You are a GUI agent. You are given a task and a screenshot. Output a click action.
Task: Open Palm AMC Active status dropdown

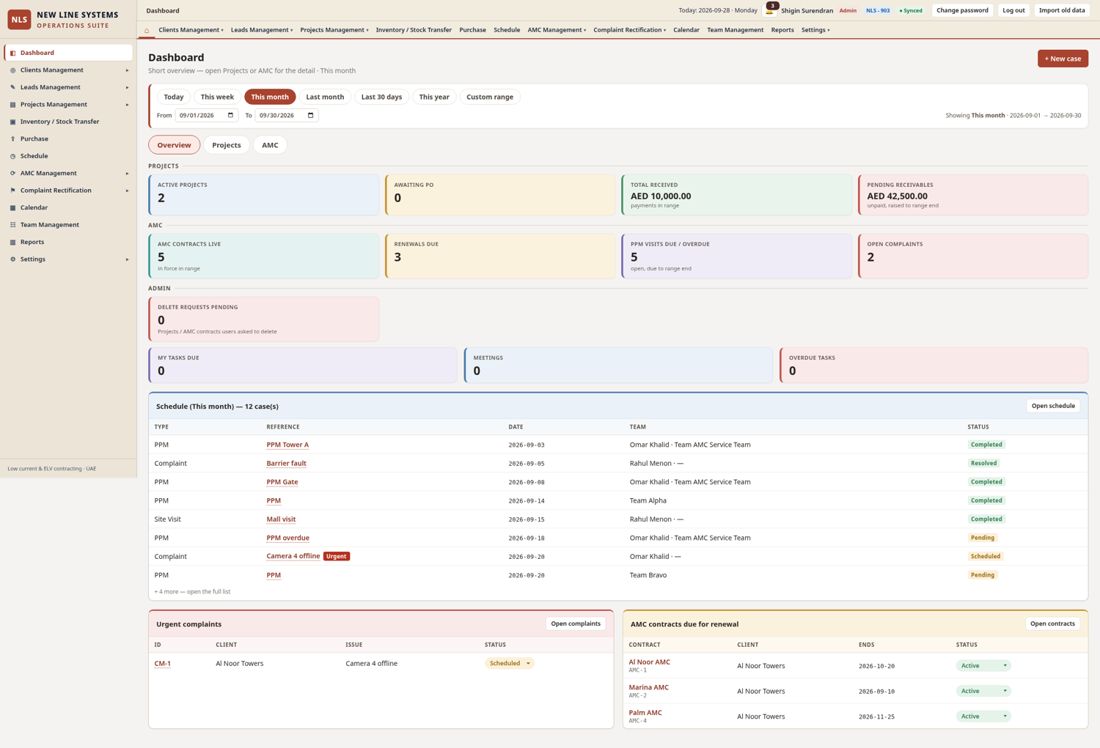point(983,716)
